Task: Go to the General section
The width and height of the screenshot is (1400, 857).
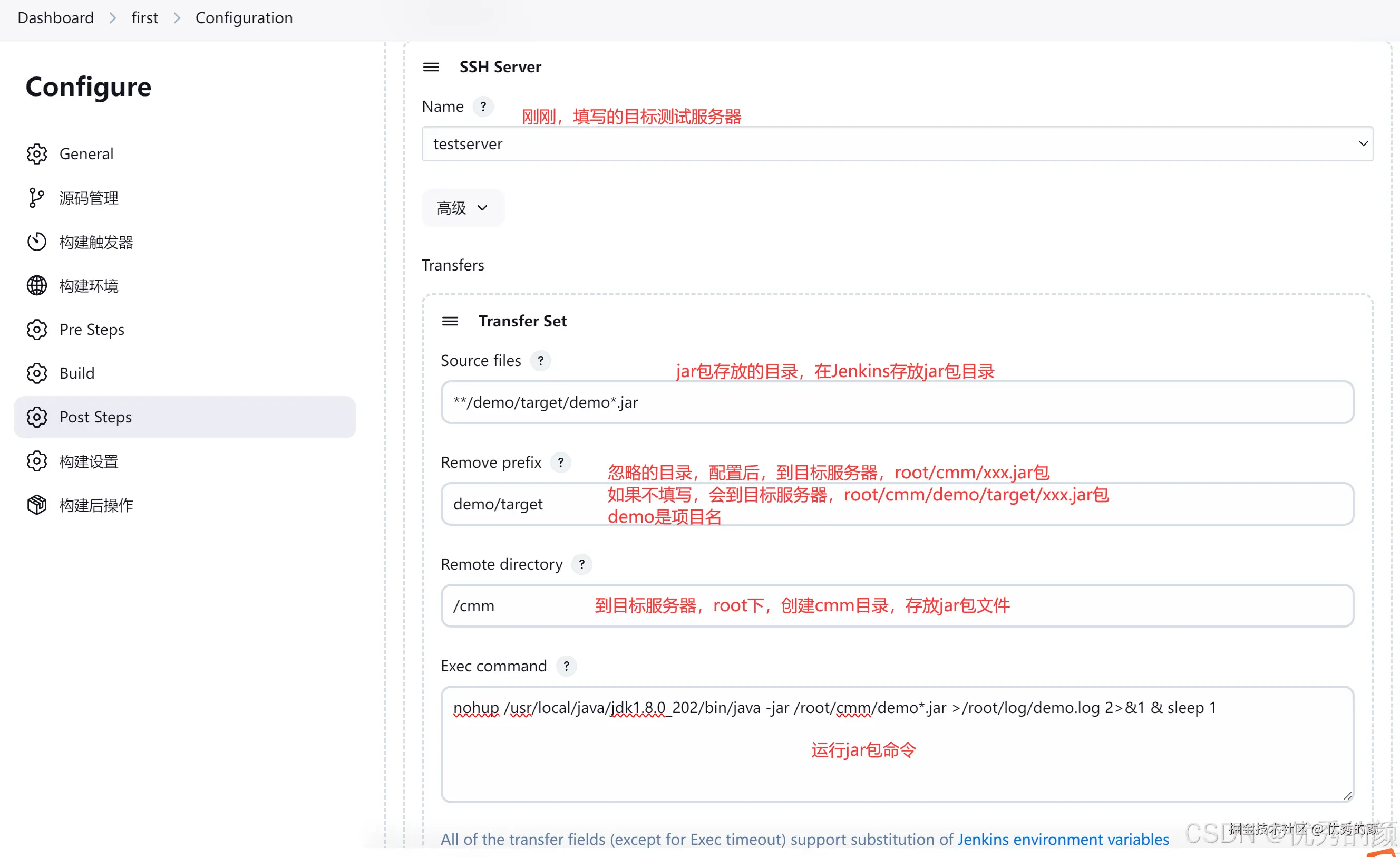Action: coord(86,154)
